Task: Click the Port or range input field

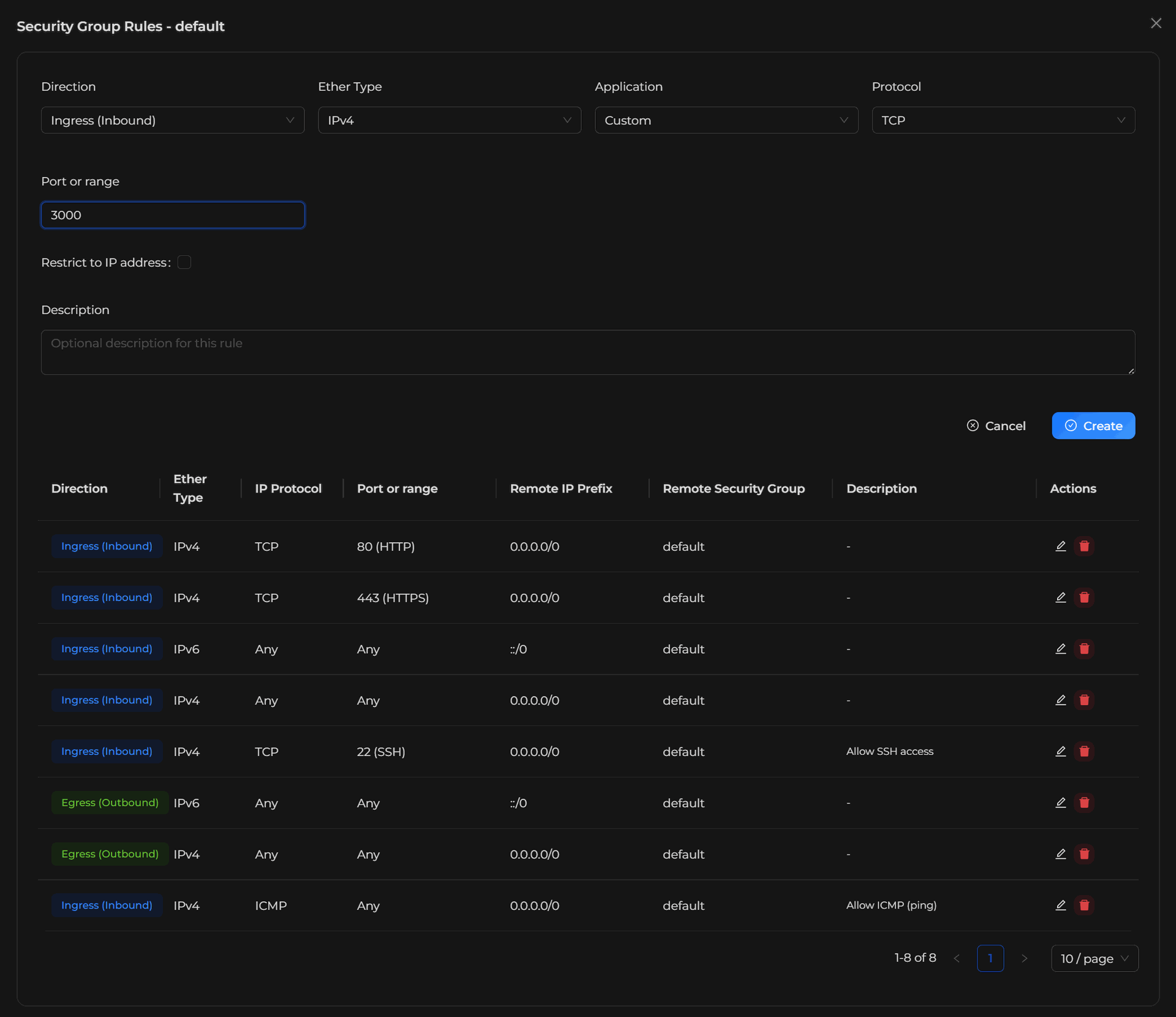Action: tap(172, 215)
